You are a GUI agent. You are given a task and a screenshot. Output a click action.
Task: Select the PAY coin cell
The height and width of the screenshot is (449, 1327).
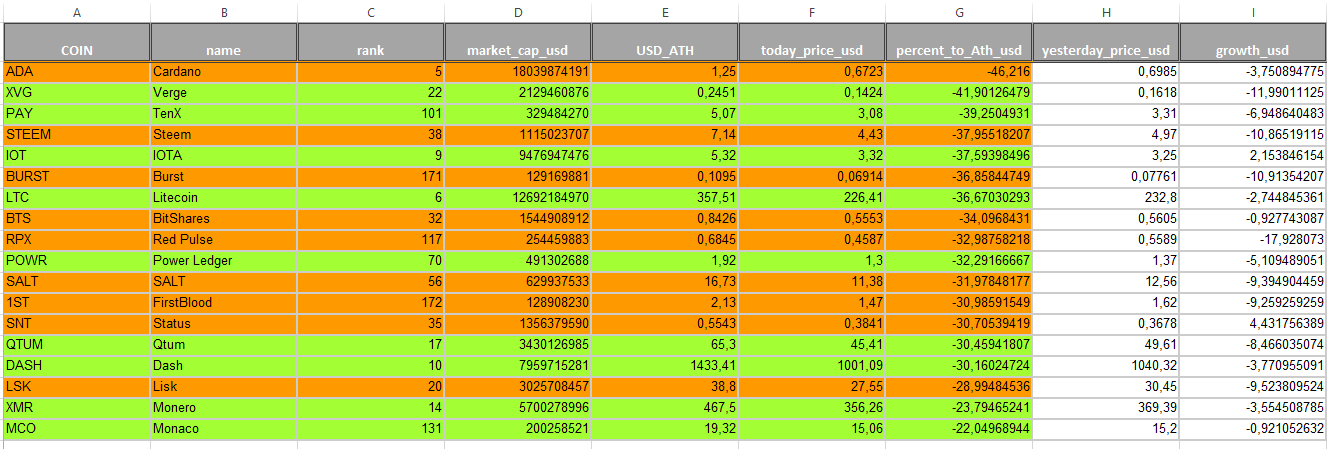(77, 114)
